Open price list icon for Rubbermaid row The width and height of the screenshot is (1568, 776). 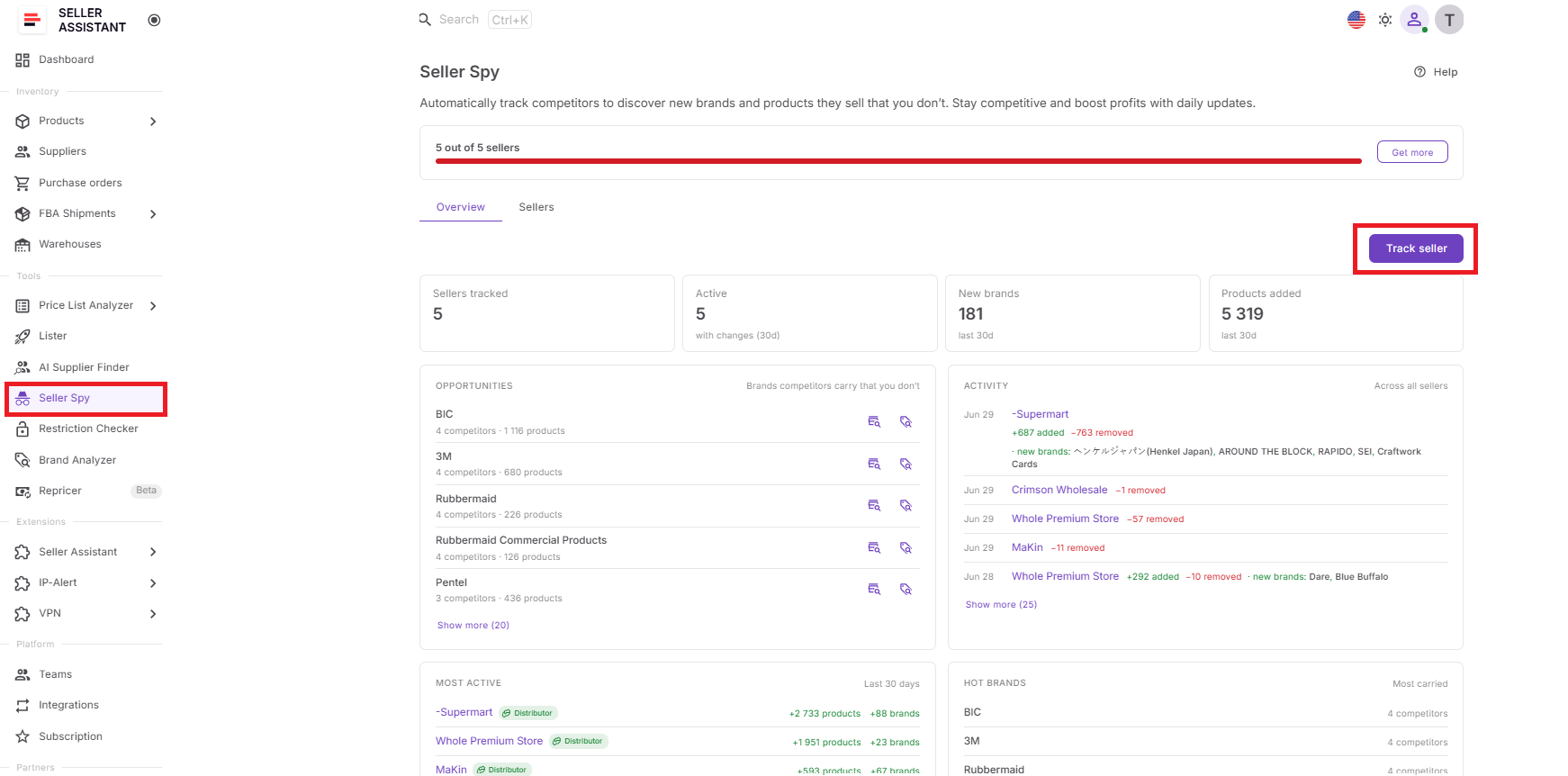coord(874,506)
